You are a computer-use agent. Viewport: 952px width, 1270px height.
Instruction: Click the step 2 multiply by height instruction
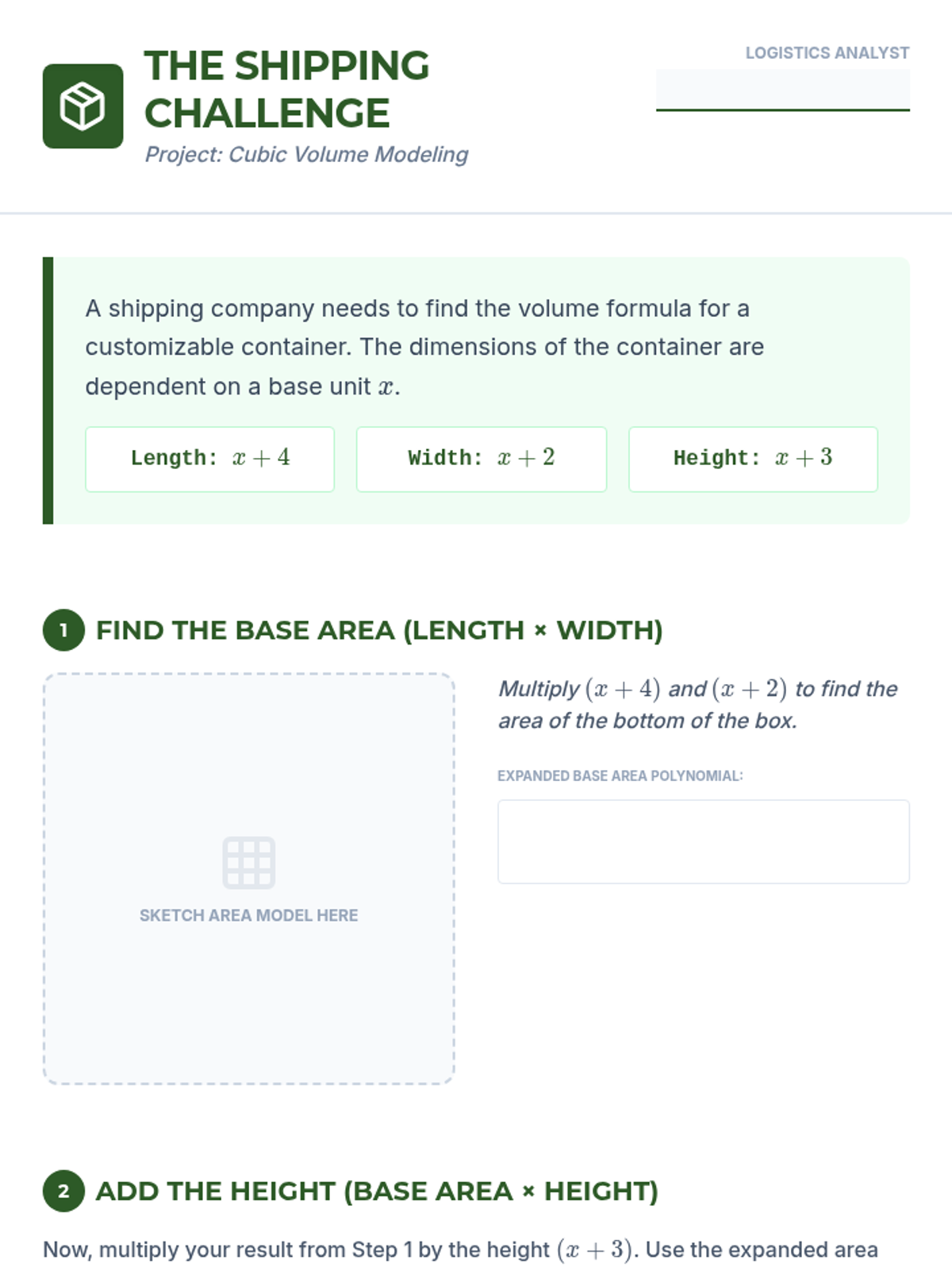pyautogui.click(x=460, y=1250)
